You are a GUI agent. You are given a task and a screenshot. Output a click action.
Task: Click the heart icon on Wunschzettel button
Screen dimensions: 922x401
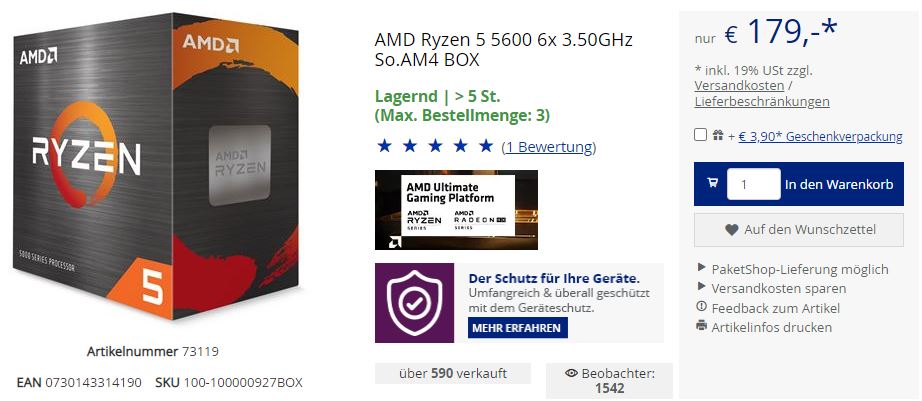click(731, 230)
